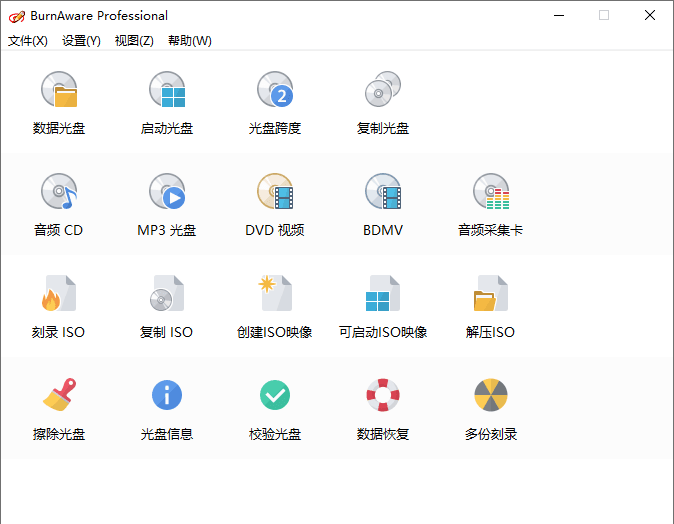Screen dimensions: 674x524
Task: Start the 创建ISO映像 tool
Action: [275, 307]
